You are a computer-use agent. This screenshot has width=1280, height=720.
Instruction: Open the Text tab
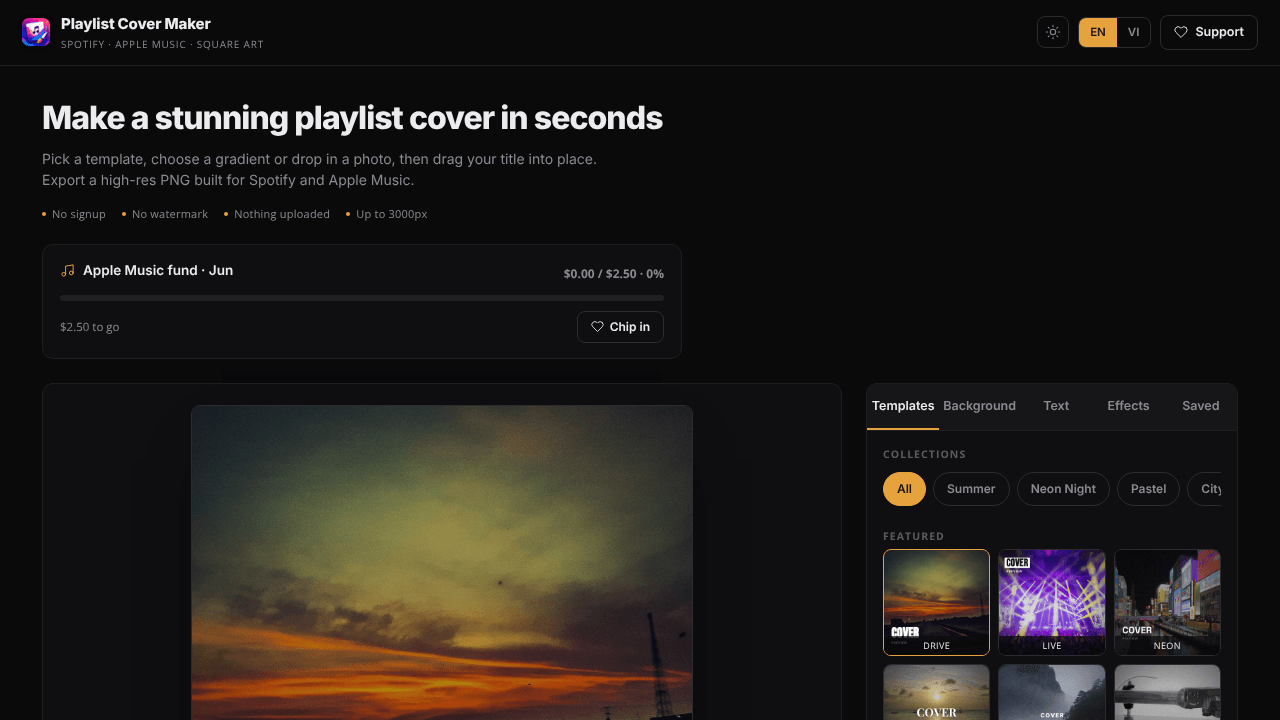1056,406
